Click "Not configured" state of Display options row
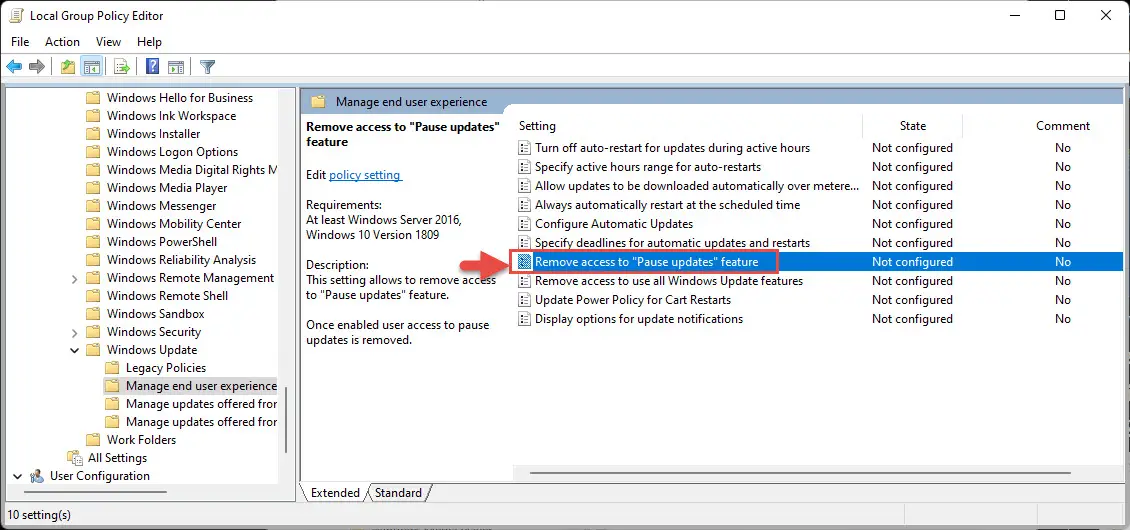Viewport: 1130px width, 530px height. click(x=912, y=319)
